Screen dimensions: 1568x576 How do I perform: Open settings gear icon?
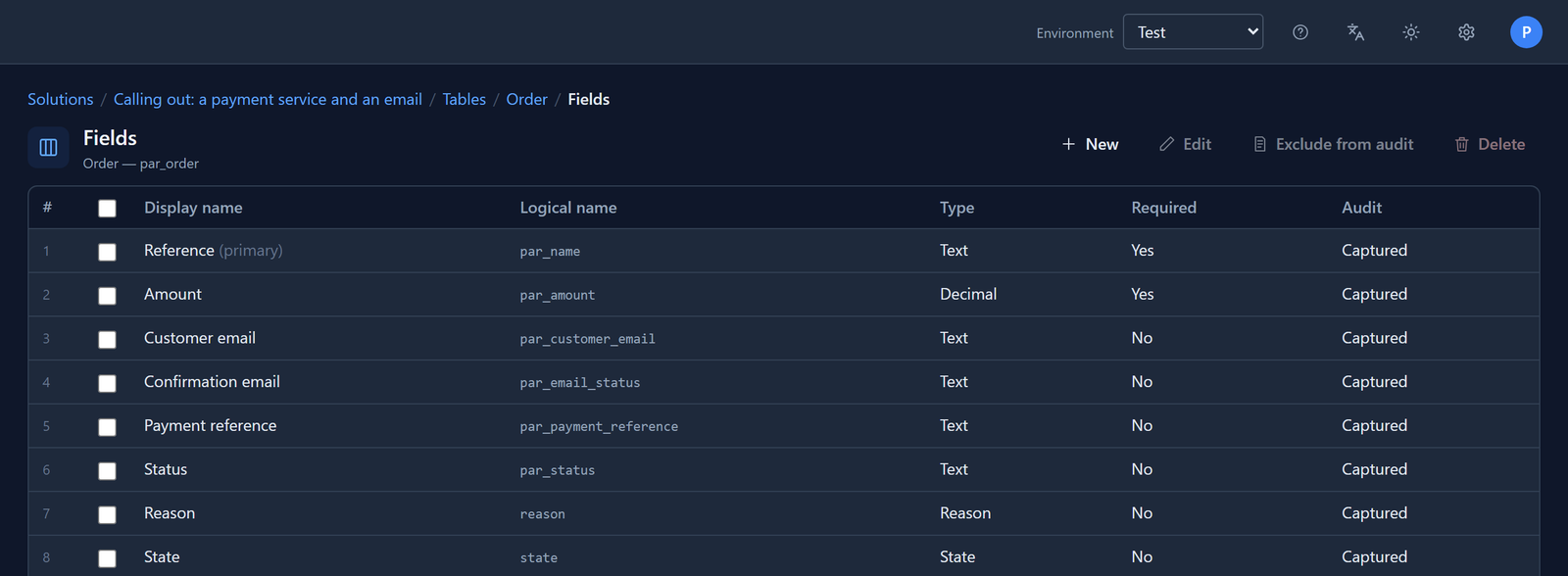1466,32
